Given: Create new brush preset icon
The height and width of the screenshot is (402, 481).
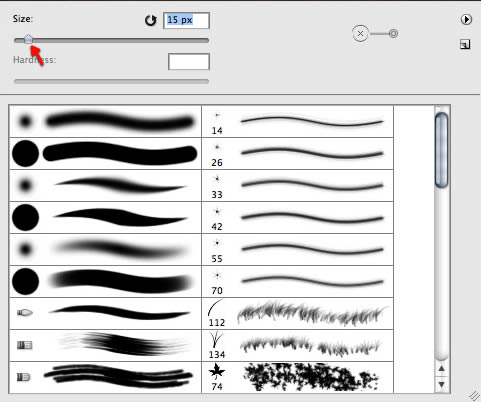Looking at the screenshot, I should (x=465, y=44).
